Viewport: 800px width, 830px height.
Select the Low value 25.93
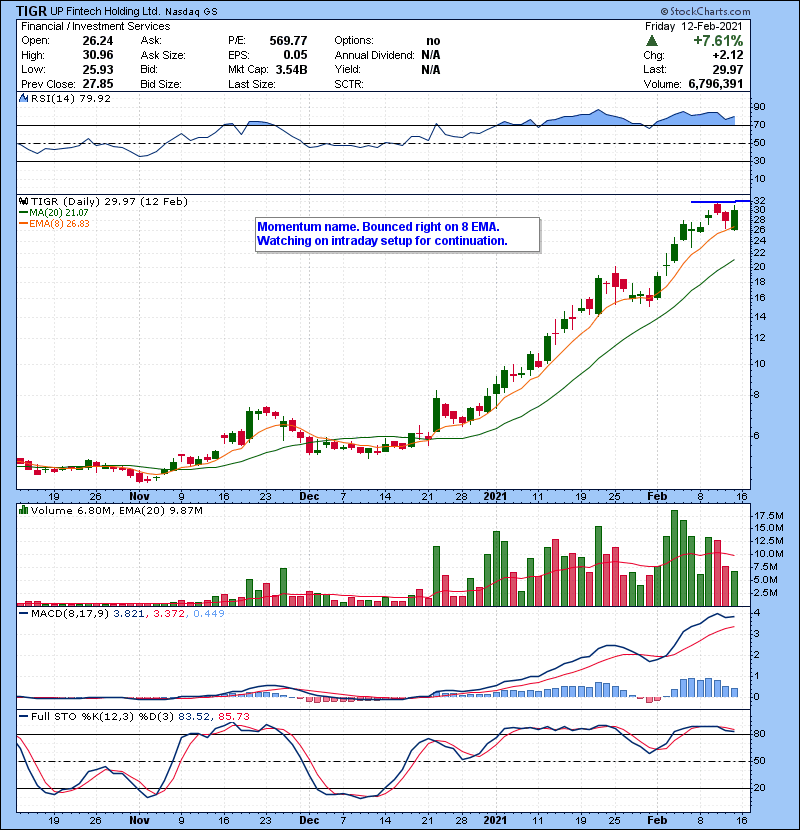point(98,69)
